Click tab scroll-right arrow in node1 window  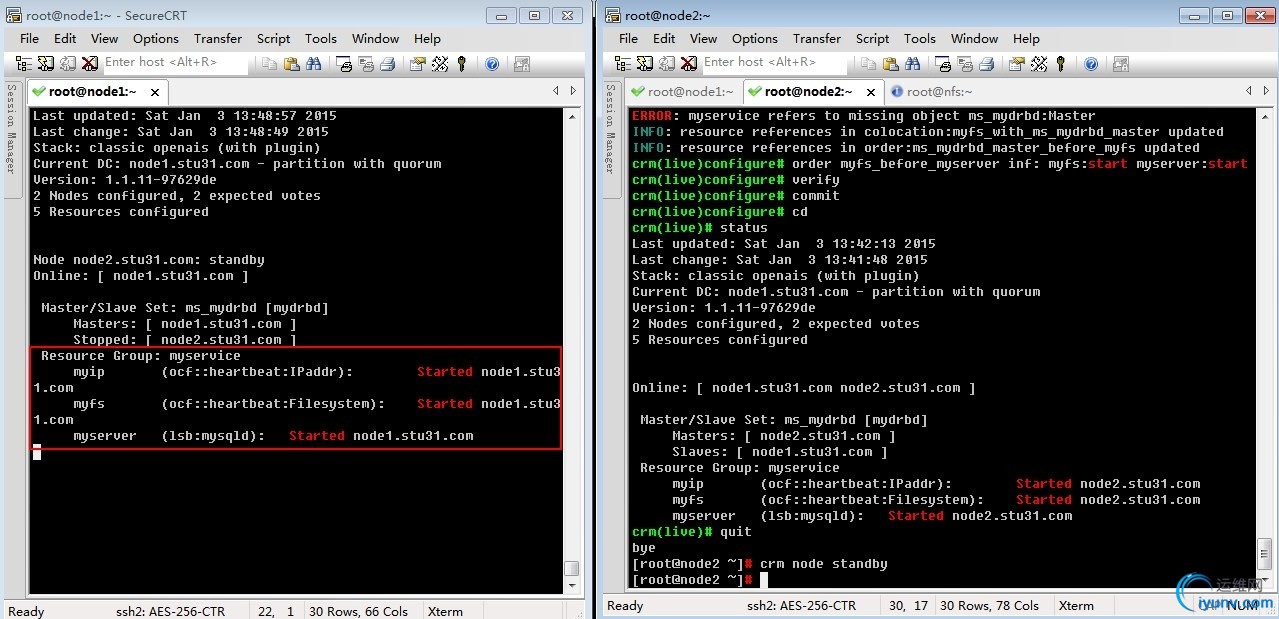pyautogui.click(x=573, y=91)
